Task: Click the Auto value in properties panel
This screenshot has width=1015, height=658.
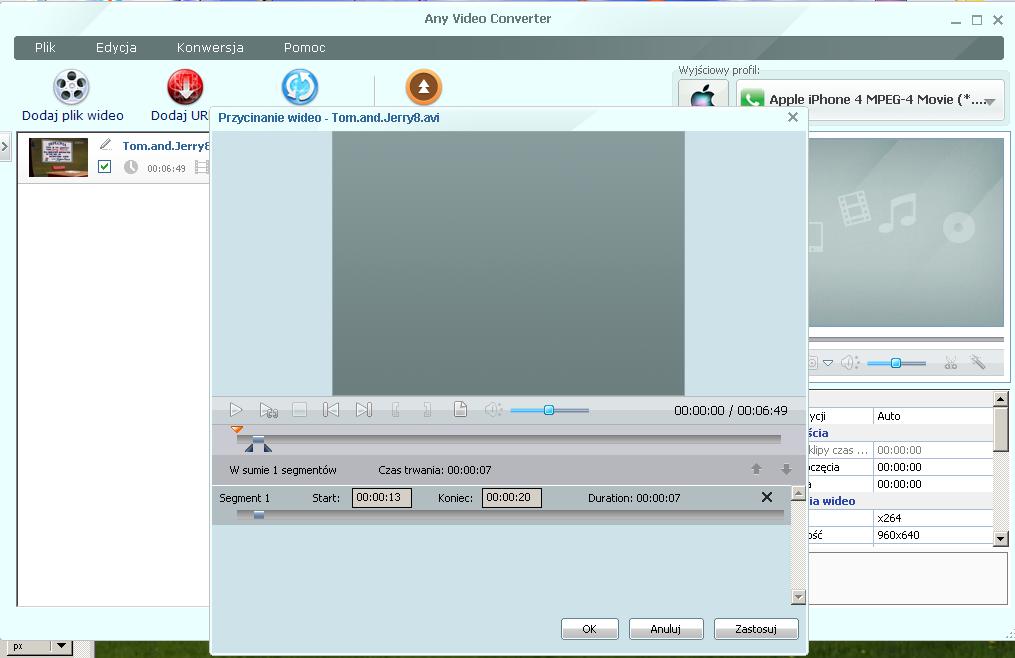Action: 888,416
